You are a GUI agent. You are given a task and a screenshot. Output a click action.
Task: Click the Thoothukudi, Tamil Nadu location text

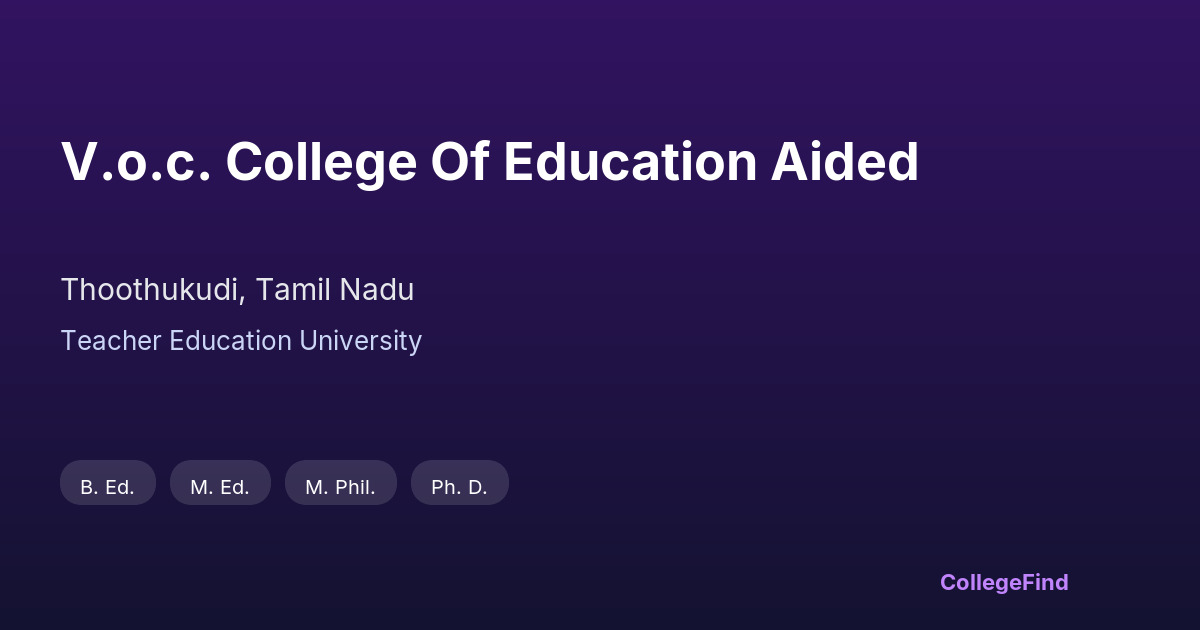pyautogui.click(x=237, y=290)
